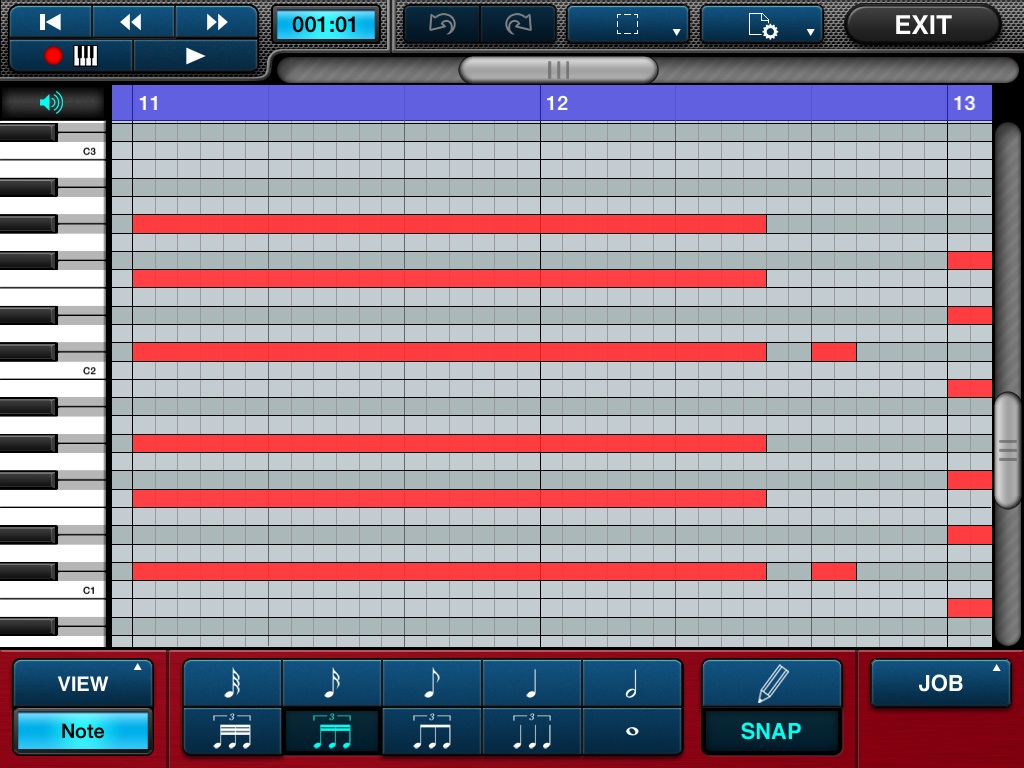
Task: Open the JOB menu
Action: 940,683
